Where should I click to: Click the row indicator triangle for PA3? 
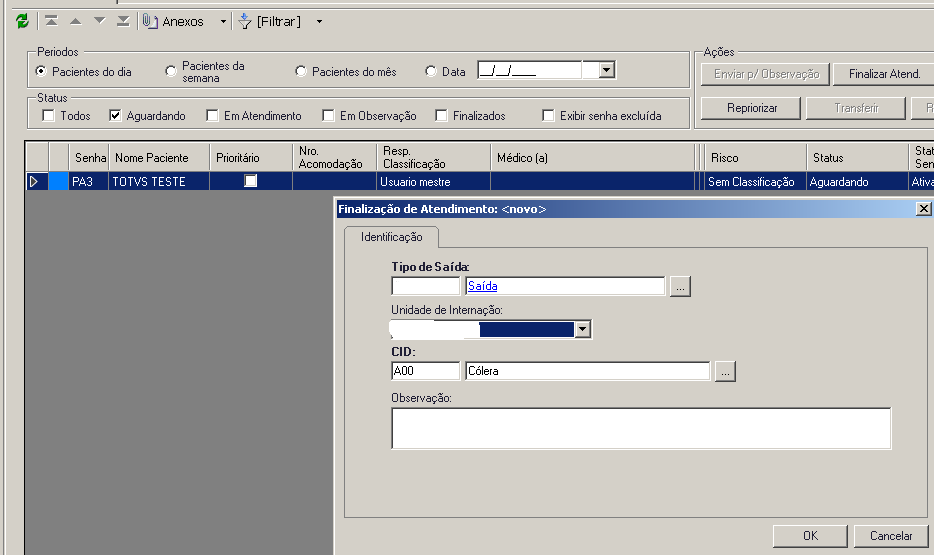pos(34,182)
